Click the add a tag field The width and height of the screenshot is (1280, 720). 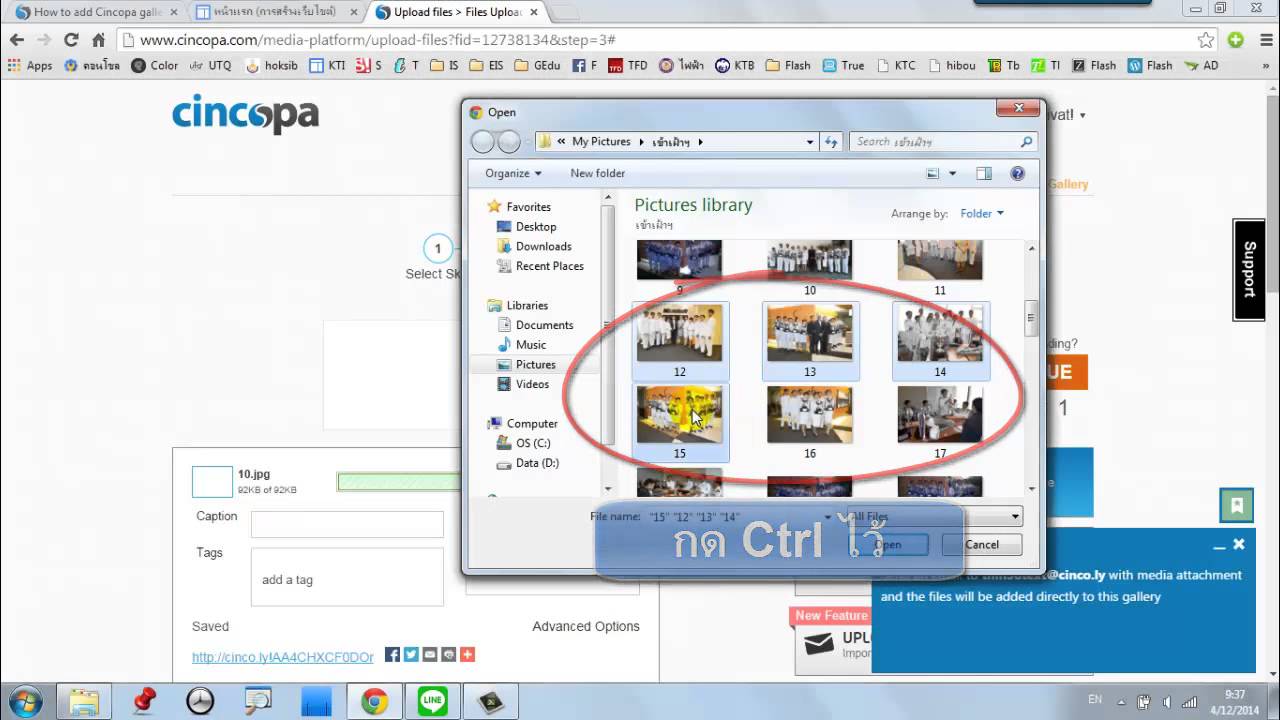(x=347, y=577)
